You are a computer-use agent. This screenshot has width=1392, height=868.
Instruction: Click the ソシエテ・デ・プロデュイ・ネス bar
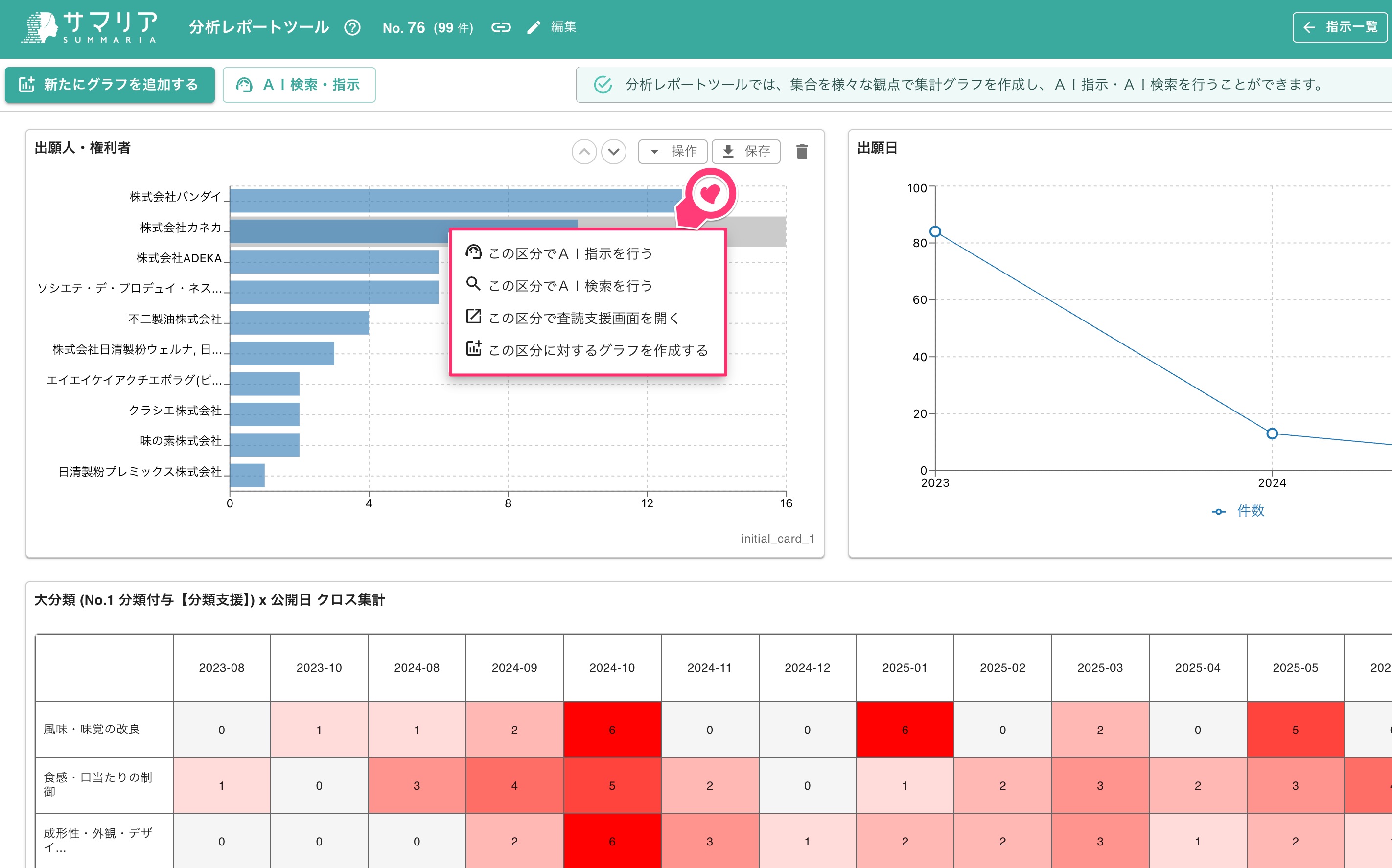(334, 292)
